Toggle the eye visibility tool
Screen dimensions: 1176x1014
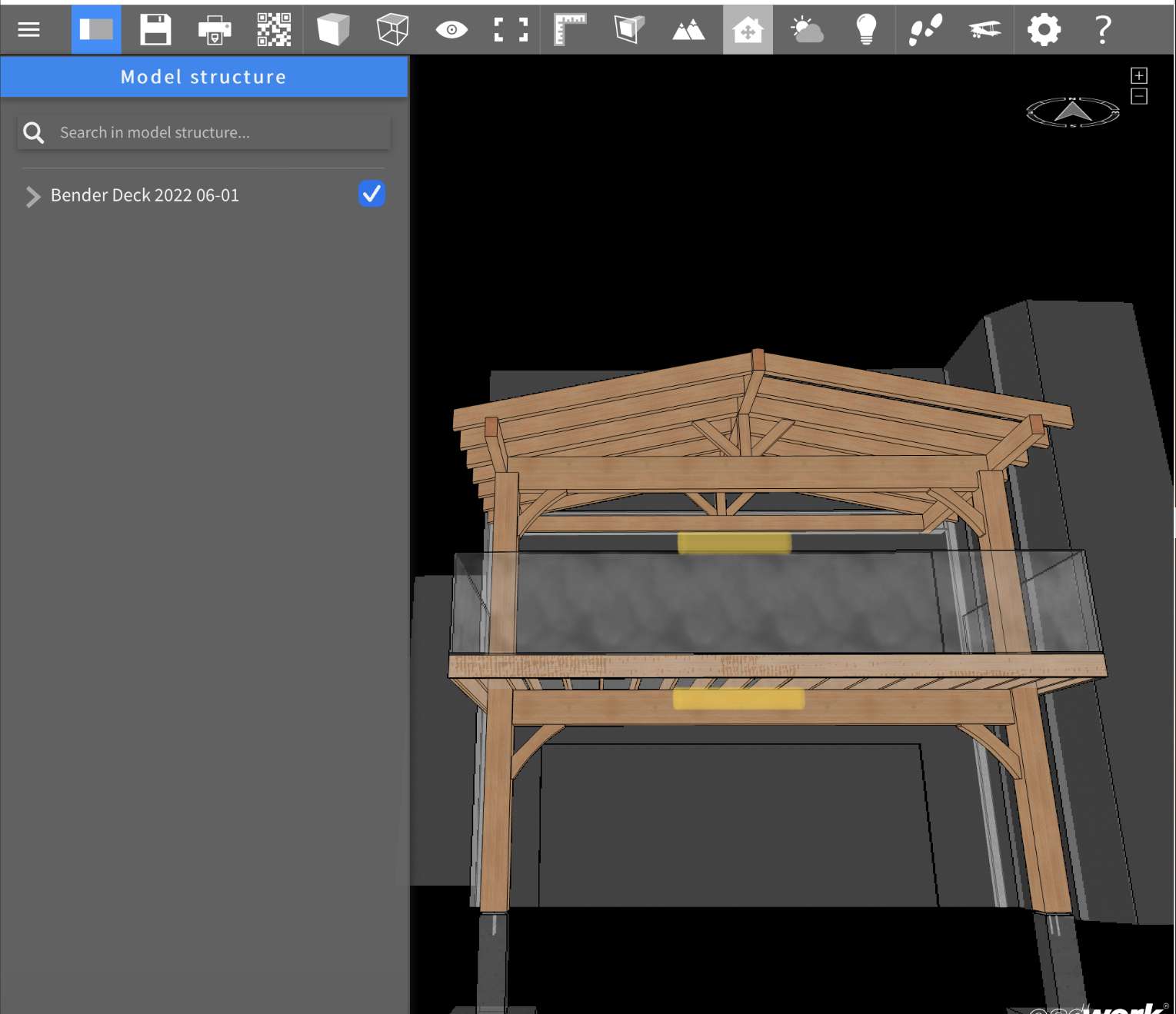(451, 30)
